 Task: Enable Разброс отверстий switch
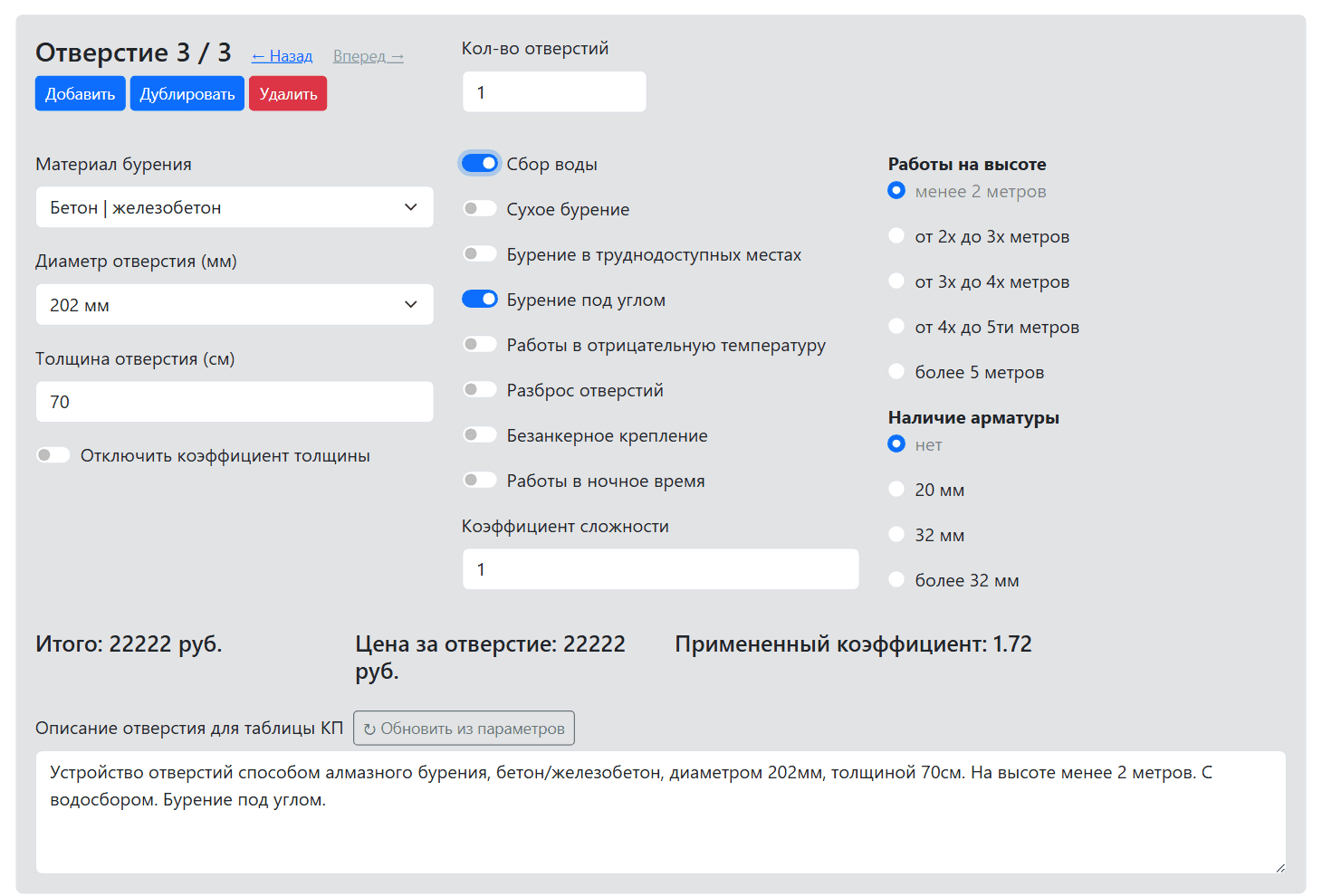coord(480,390)
